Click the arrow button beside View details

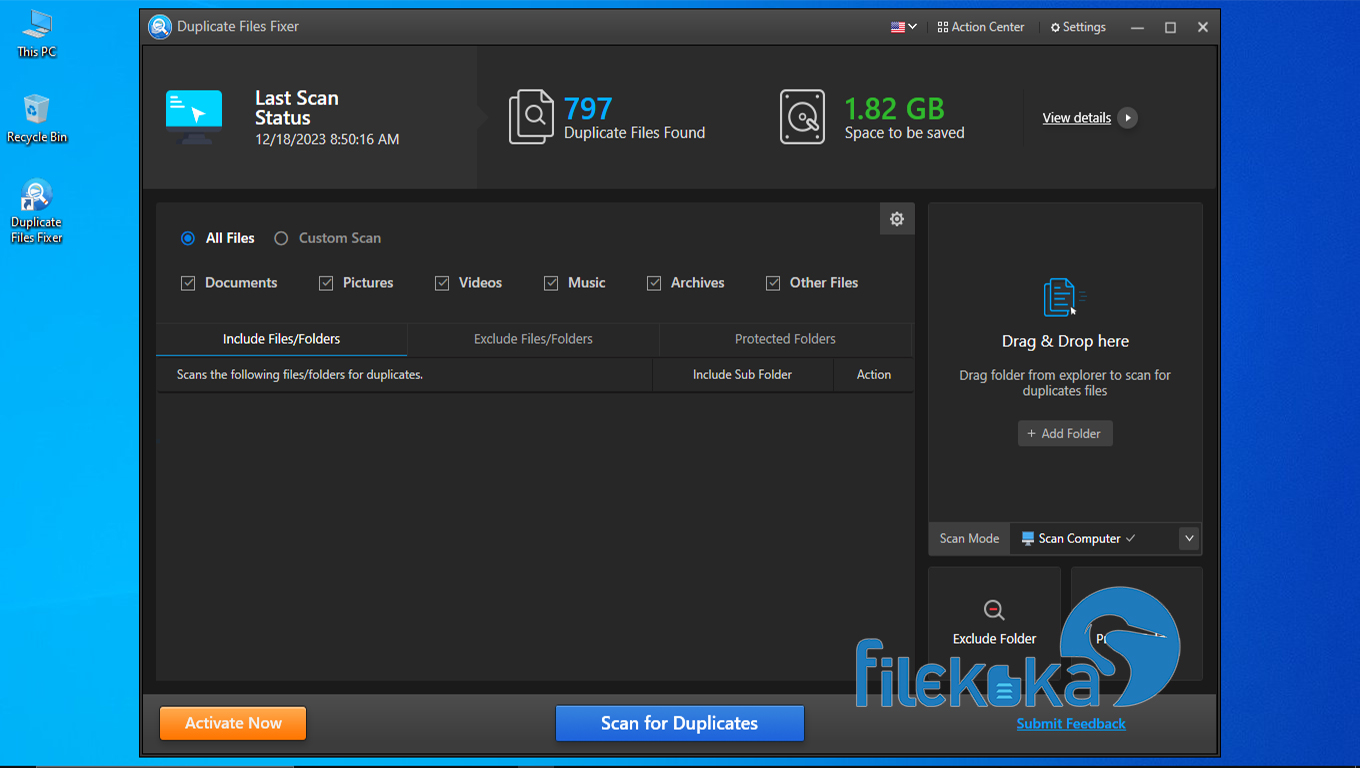1128,118
